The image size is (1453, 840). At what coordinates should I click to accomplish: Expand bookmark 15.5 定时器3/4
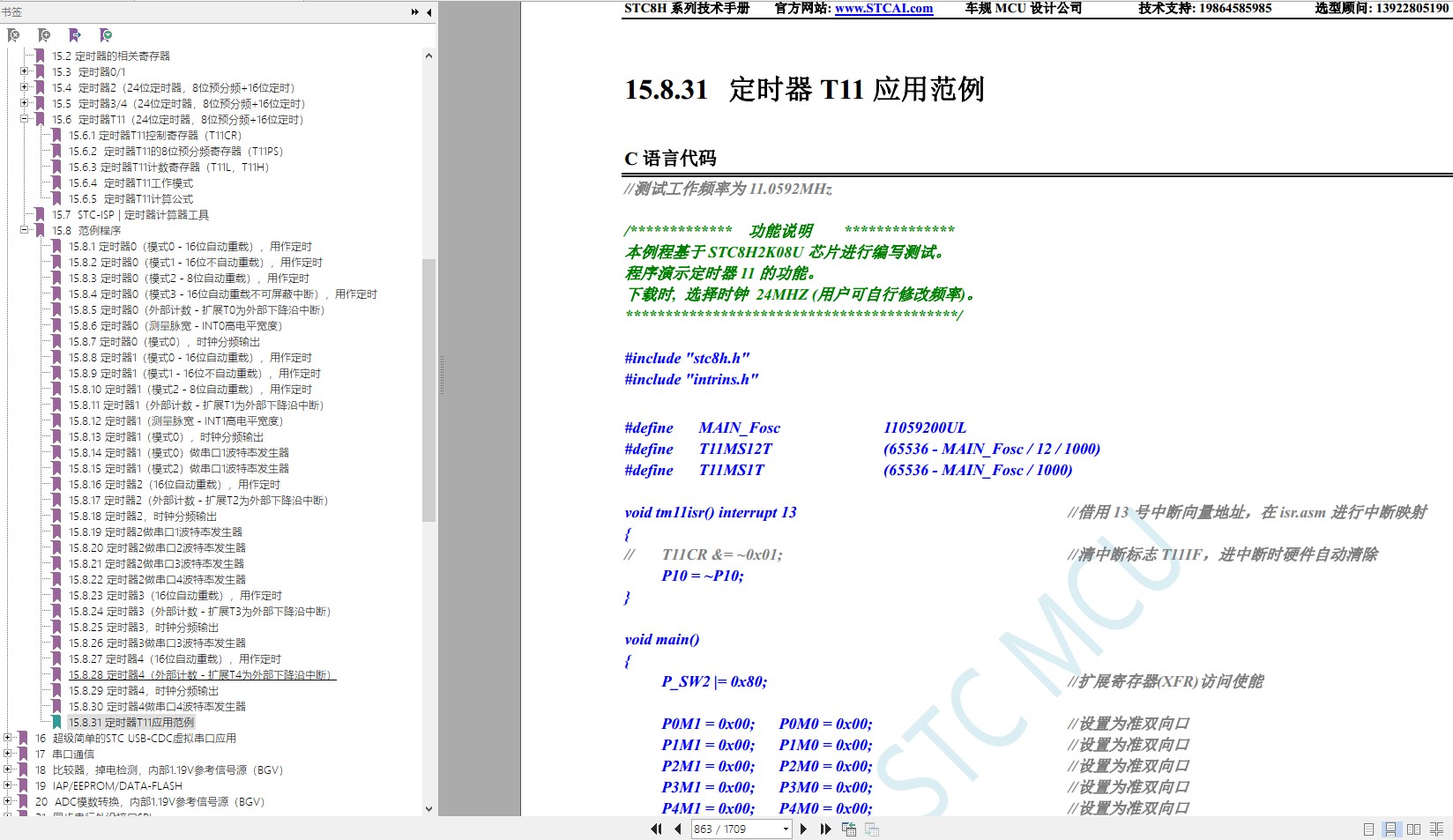coord(25,103)
